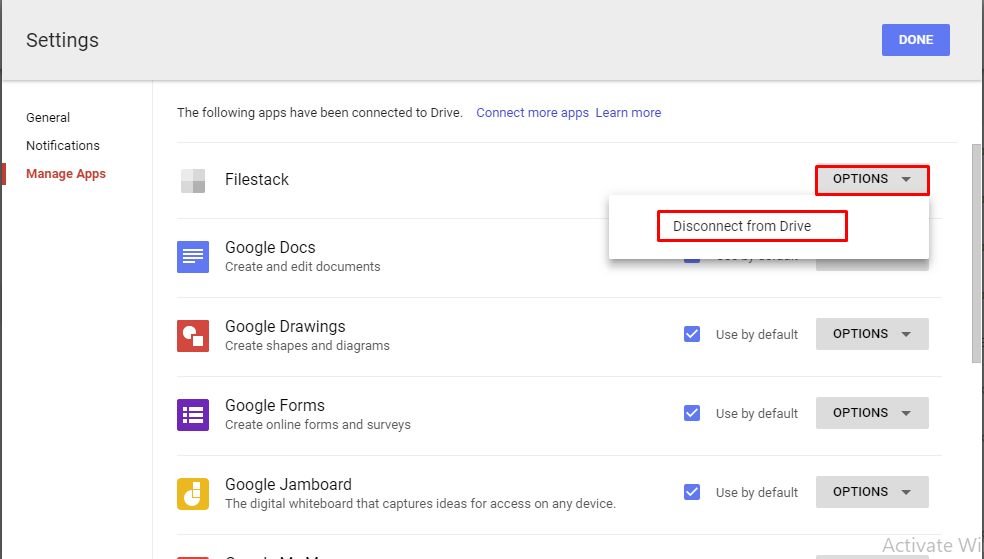Viewport: 984px width, 559px height.
Task: Click Google Drawings 'Use by default' label
Action: coord(757,335)
